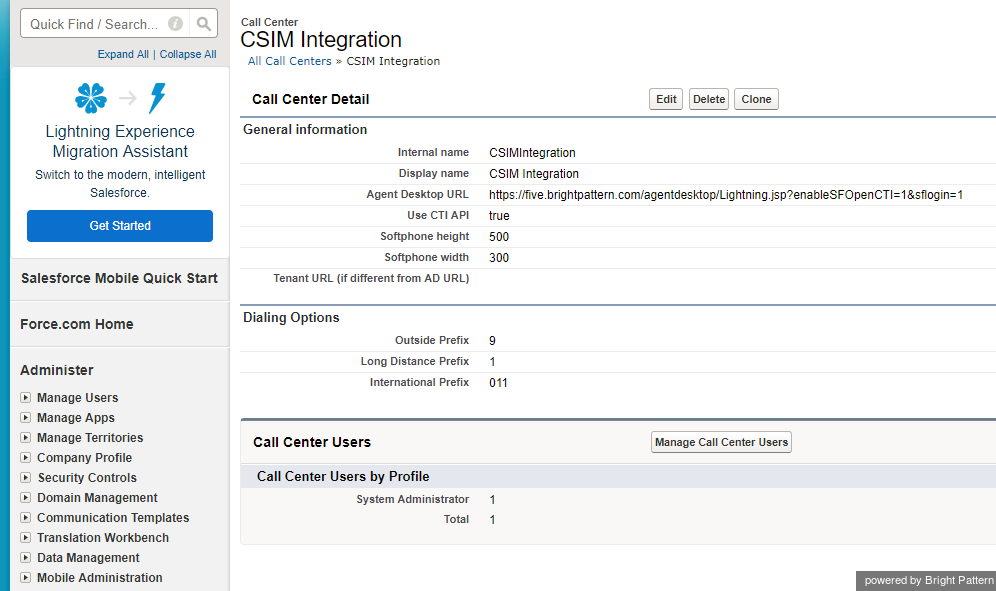Click Expand All link
The image size is (996, 591).
pos(123,55)
